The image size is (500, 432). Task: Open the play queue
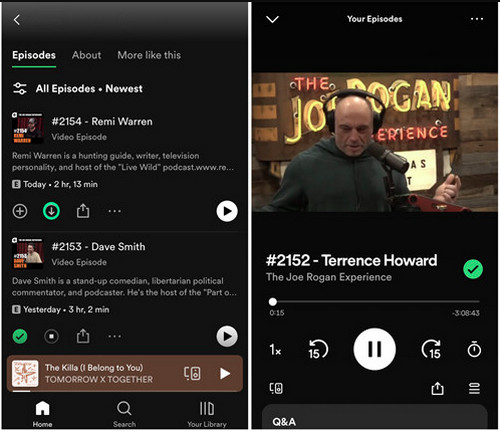(474, 388)
